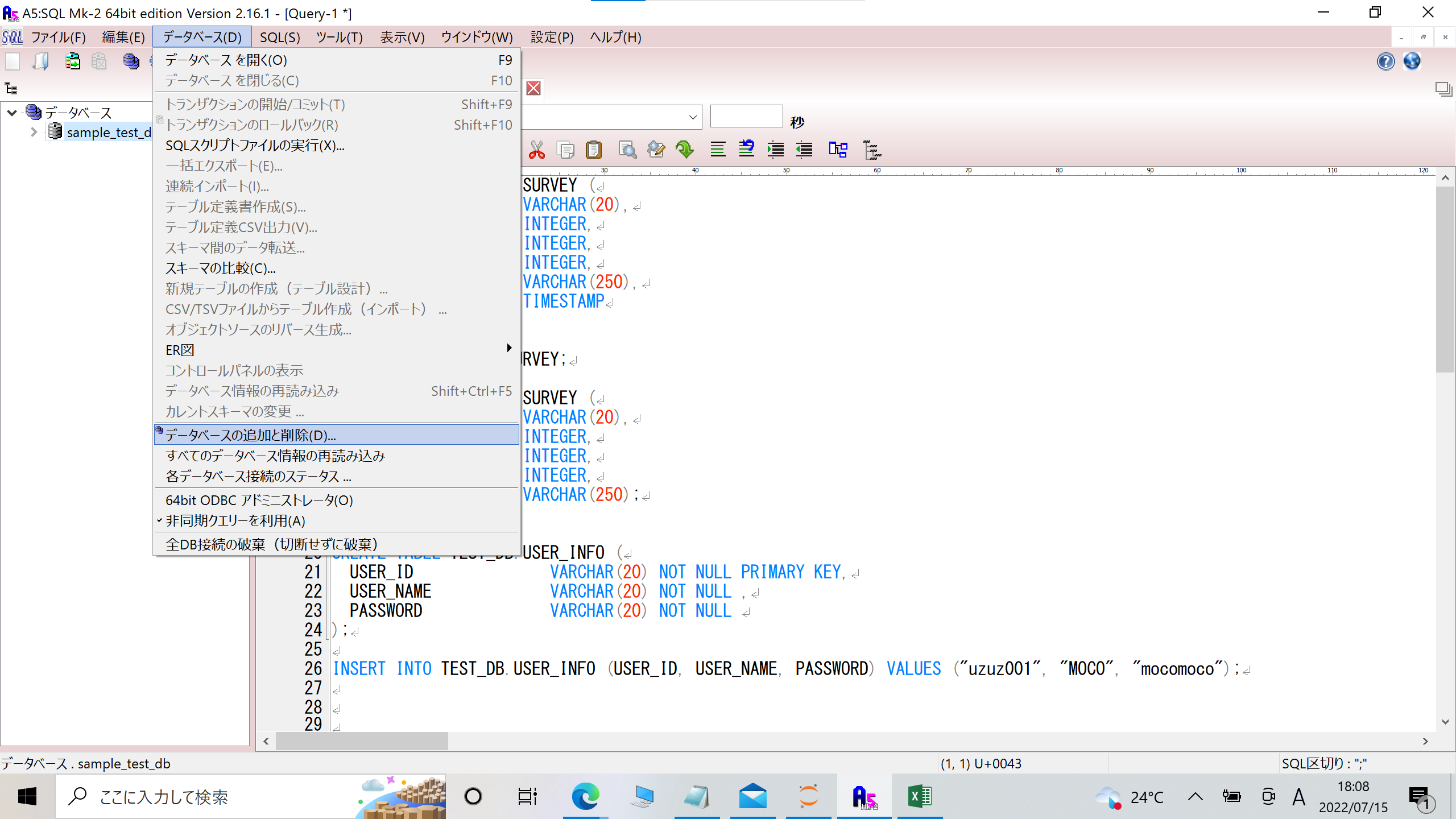The height and width of the screenshot is (819, 1456).
Task: Open the SQL(S) menu
Action: point(280,37)
